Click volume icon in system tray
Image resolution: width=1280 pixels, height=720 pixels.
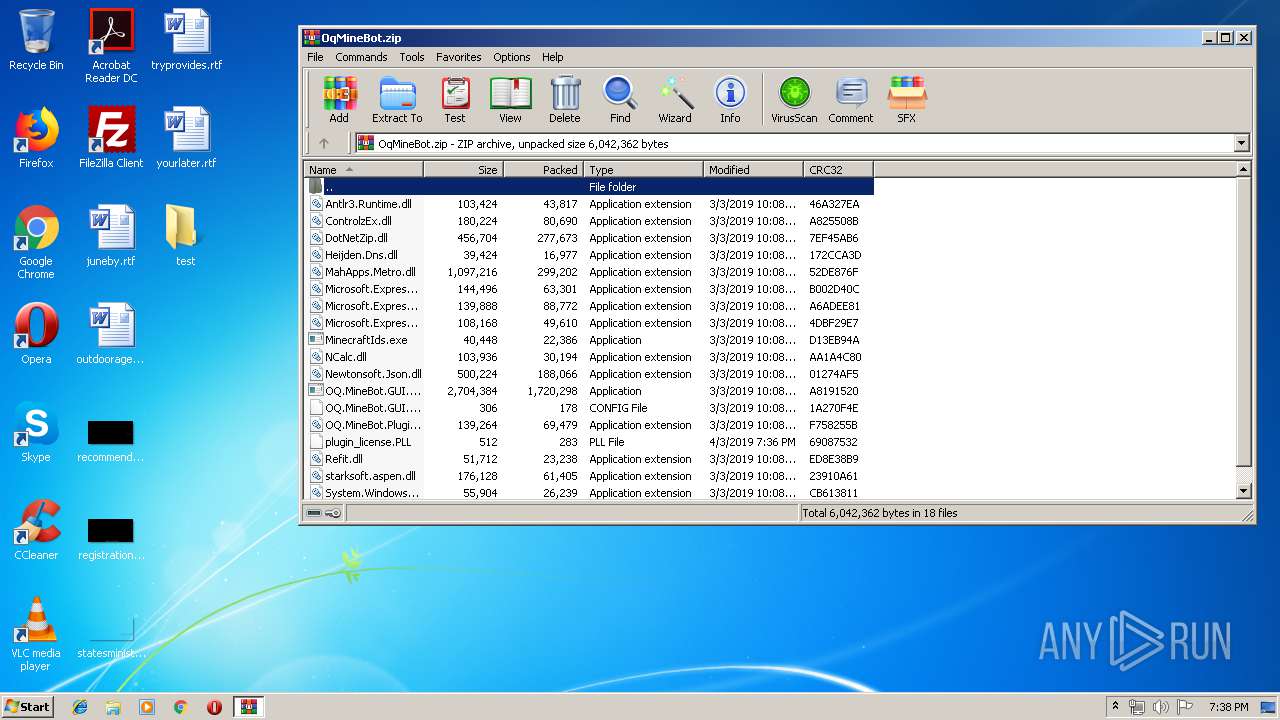pos(1160,707)
